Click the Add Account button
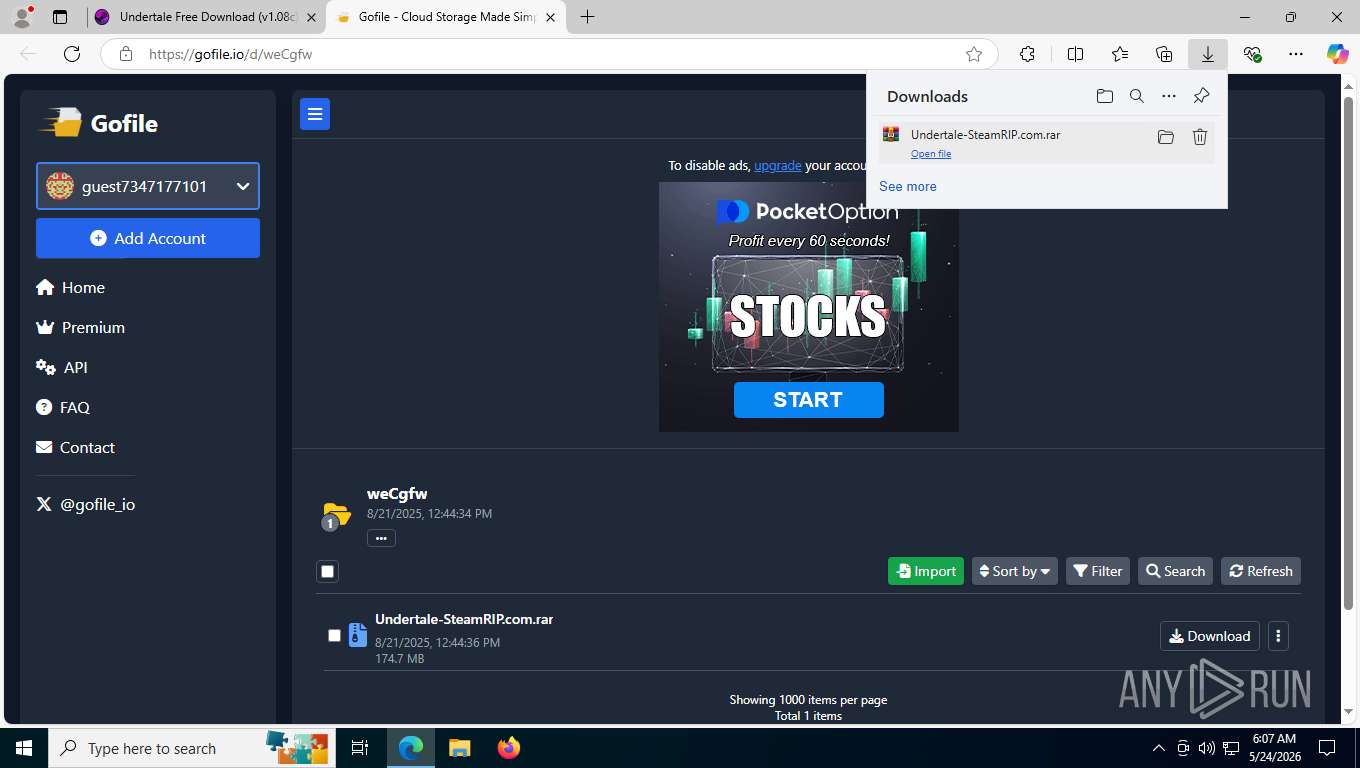1360x768 pixels. [x=148, y=238]
